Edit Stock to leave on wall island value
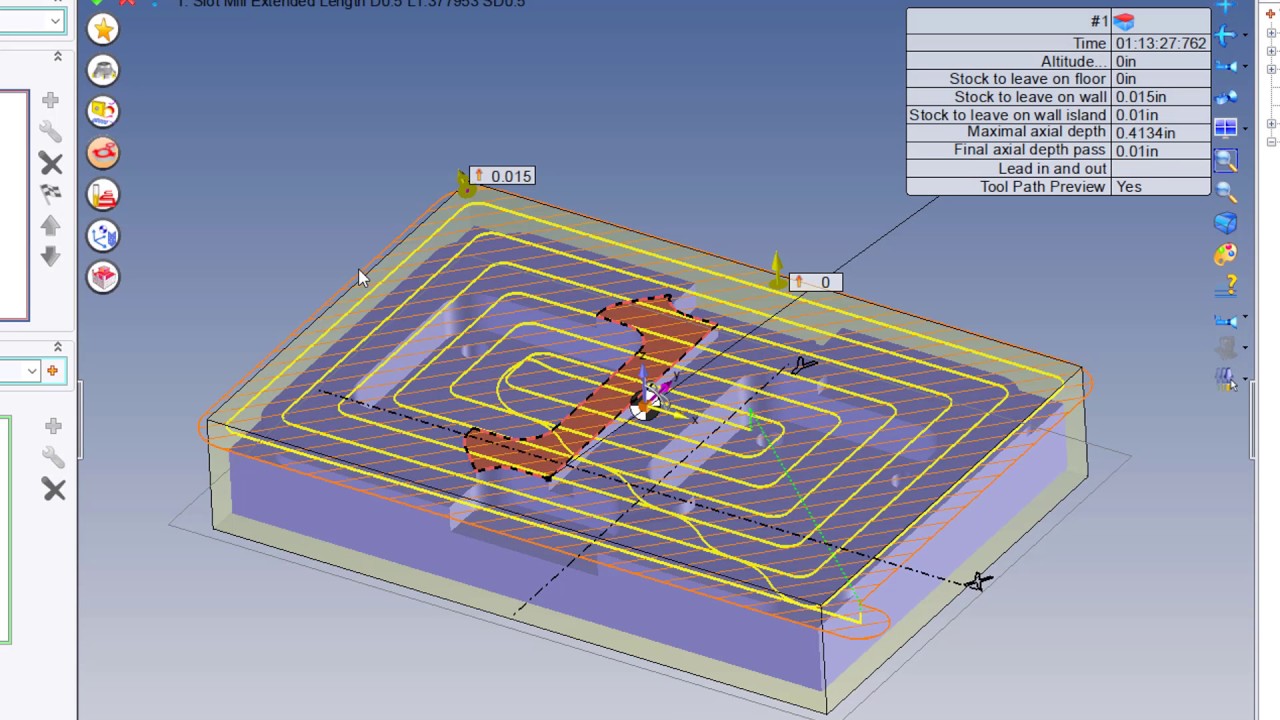This screenshot has width=1280, height=720. point(1160,115)
